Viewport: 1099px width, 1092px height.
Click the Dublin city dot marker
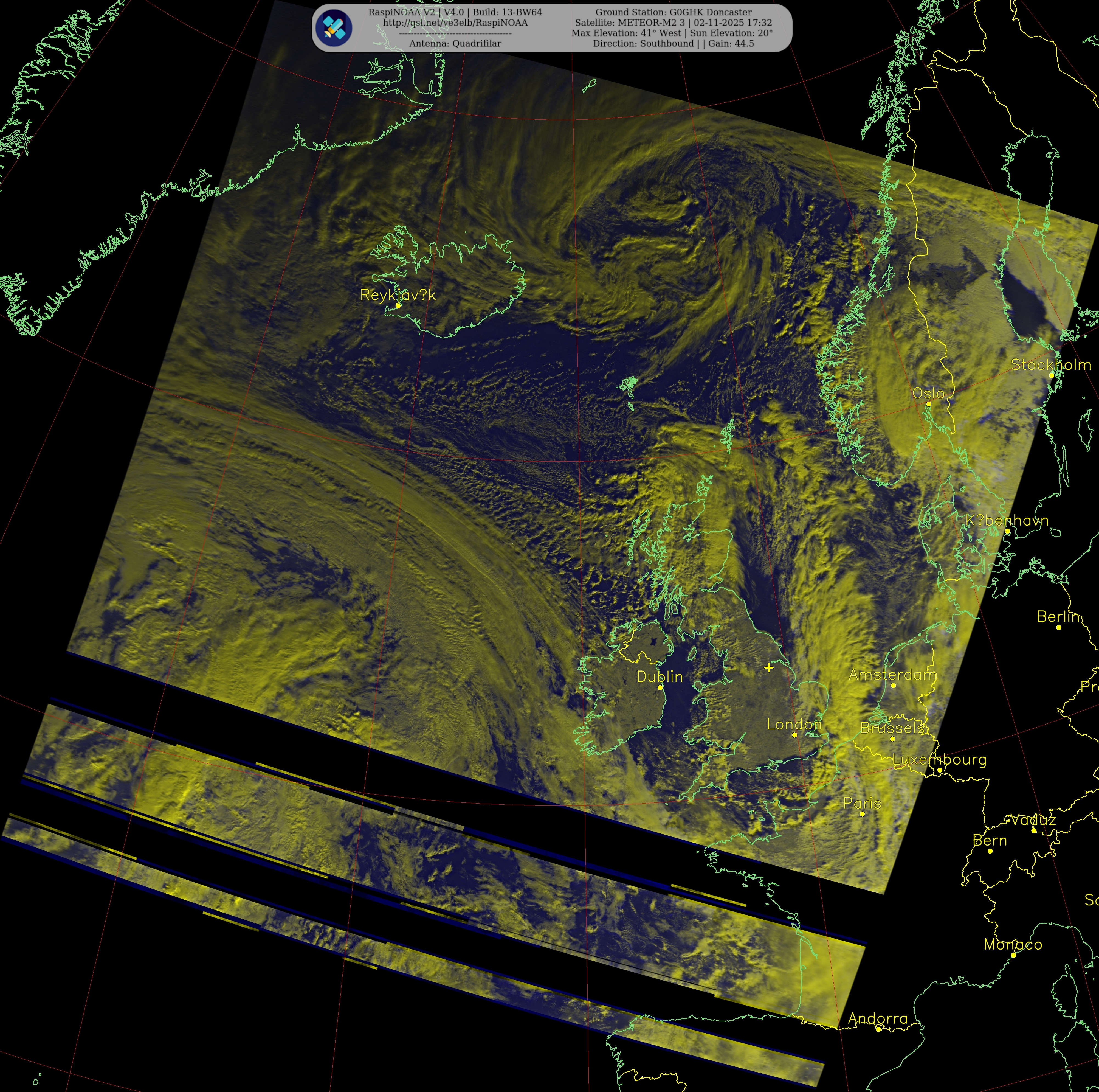click(x=660, y=687)
